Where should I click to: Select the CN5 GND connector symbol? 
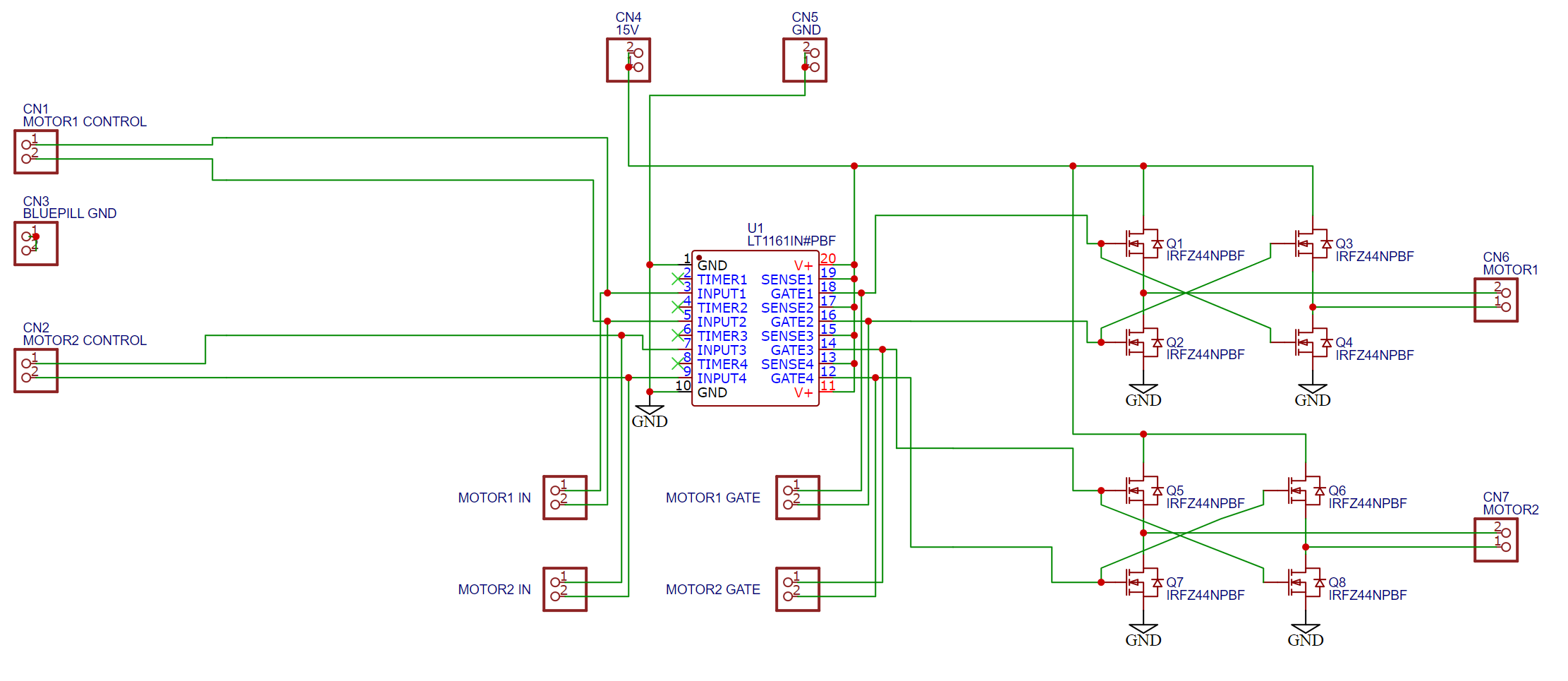click(x=804, y=60)
